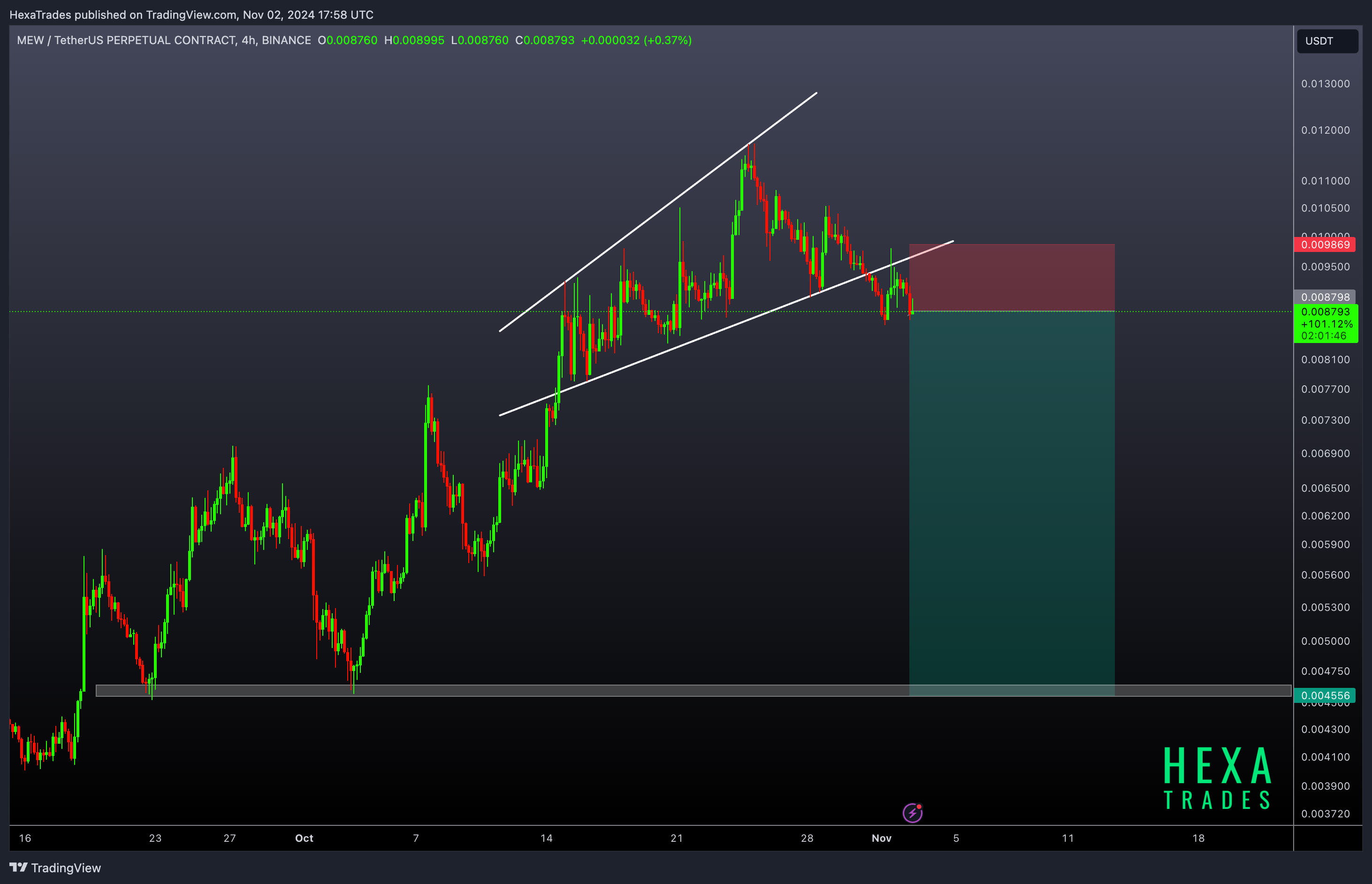The width and height of the screenshot is (1372, 884).
Task: Click the green 0.008793 current price label
Action: [x=1326, y=324]
